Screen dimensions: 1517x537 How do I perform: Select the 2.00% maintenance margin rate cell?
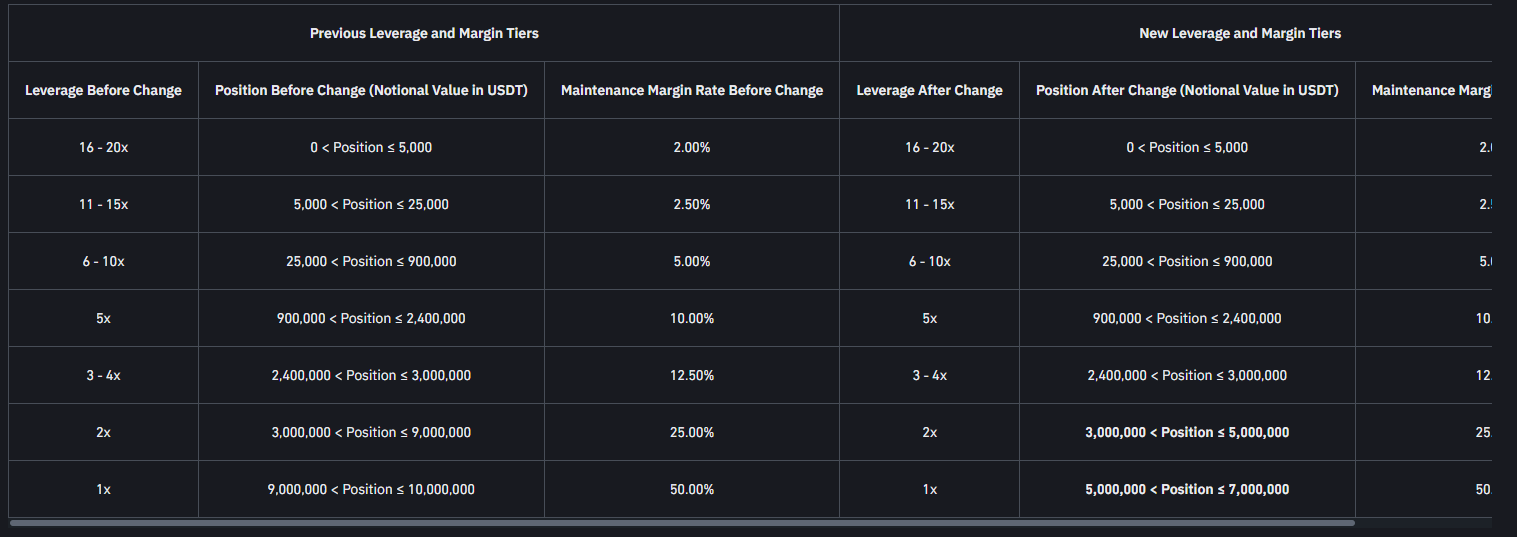pyautogui.click(x=692, y=147)
